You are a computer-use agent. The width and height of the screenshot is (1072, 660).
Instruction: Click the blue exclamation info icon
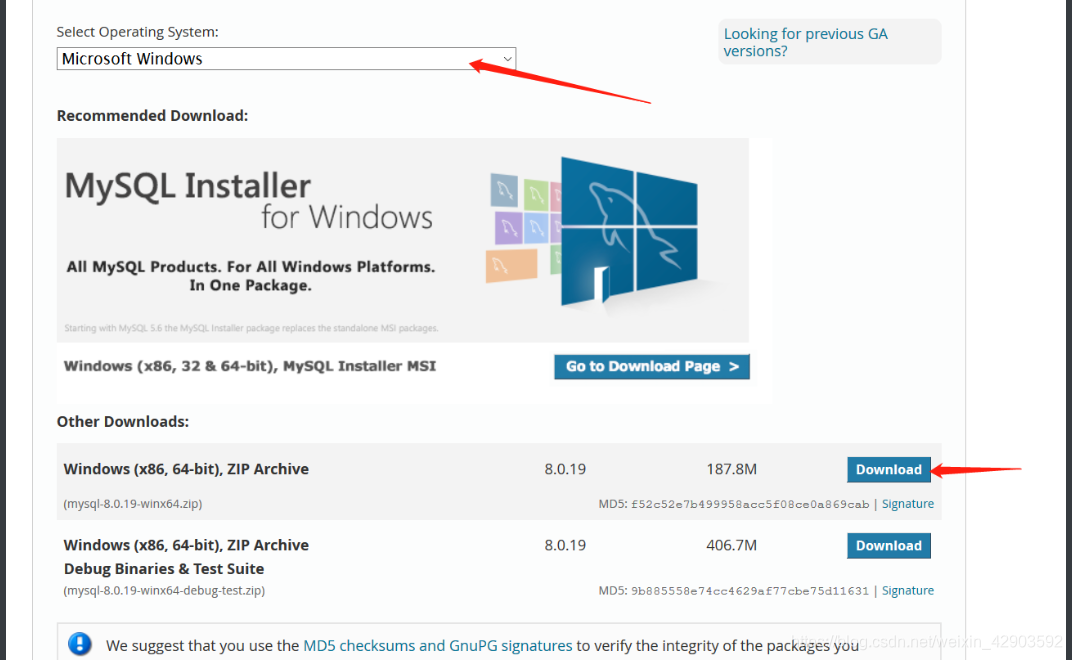80,644
